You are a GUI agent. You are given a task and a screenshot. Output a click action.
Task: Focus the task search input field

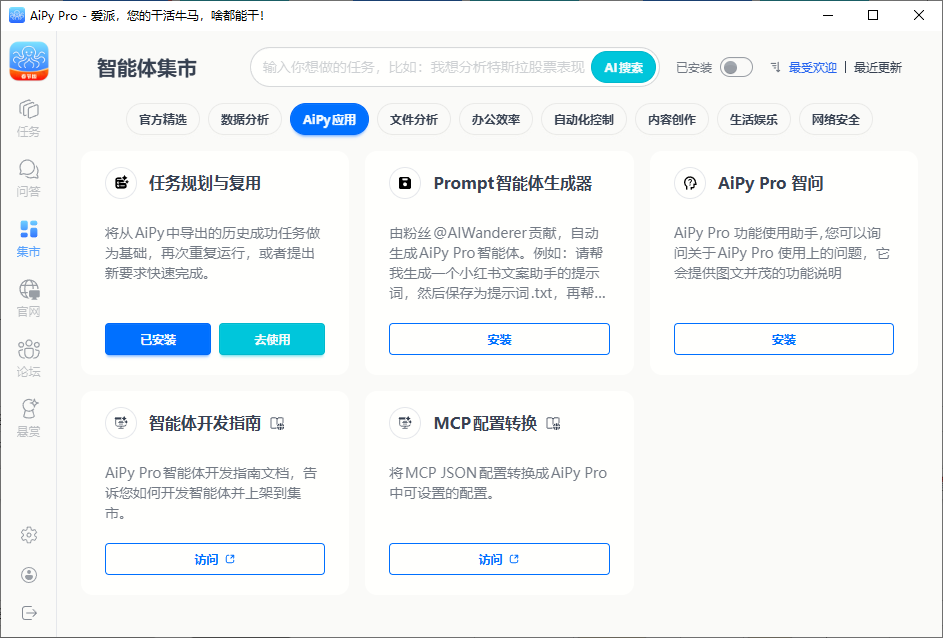click(420, 68)
